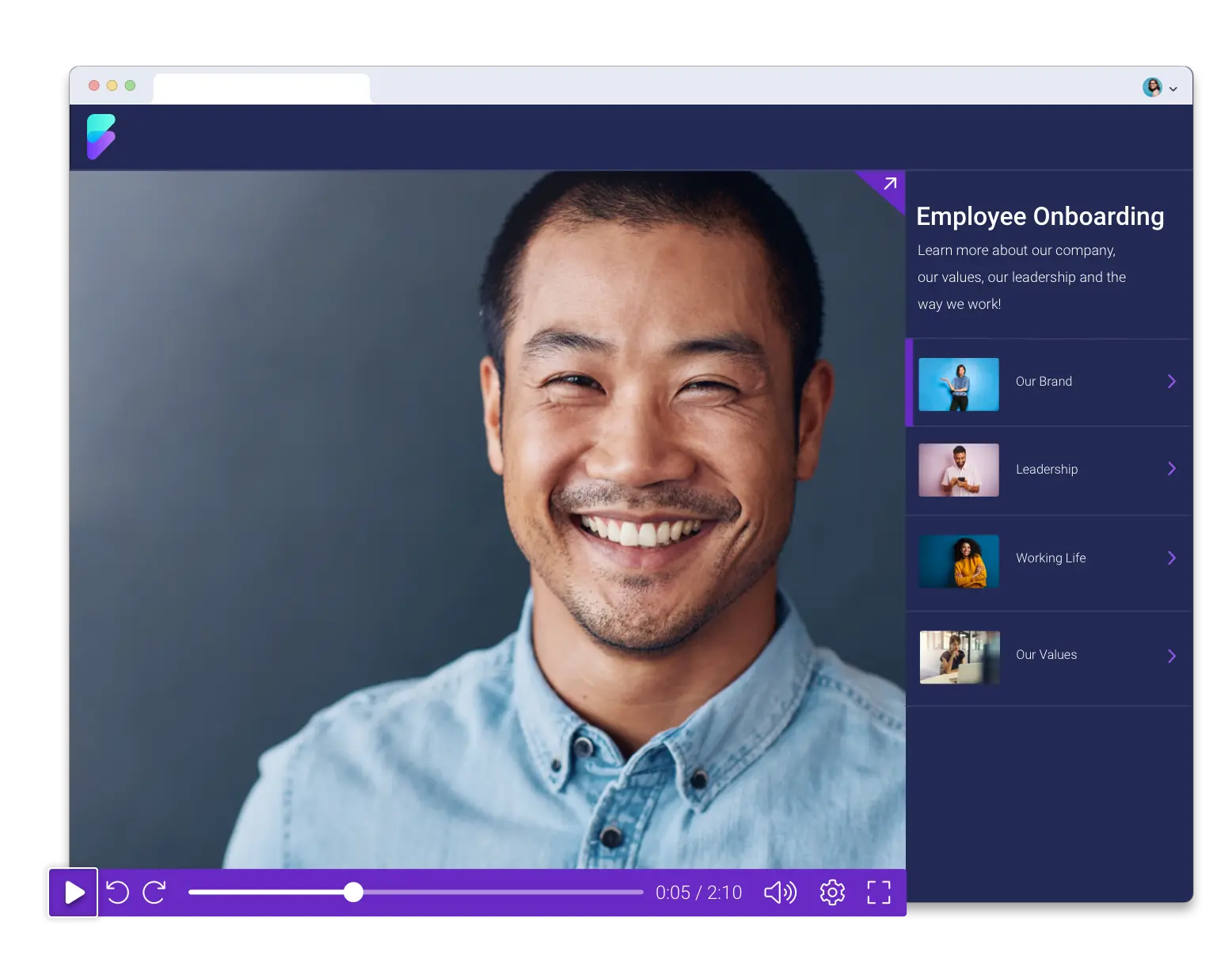Image resolution: width=1232 pixels, height=971 pixels.
Task: Mute the video using the speaker icon
Action: point(780,893)
